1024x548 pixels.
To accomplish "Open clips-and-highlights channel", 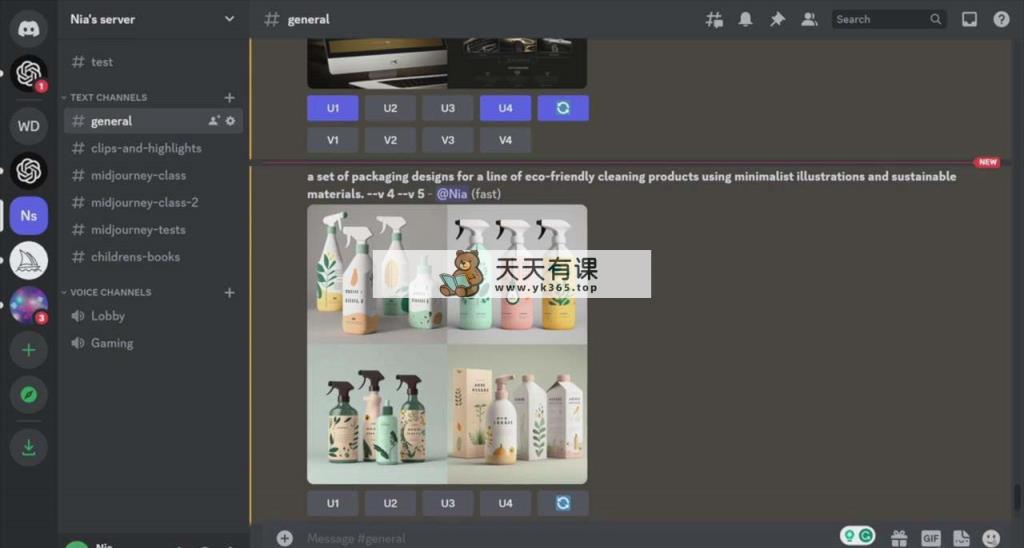I will click(x=153, y=148).
